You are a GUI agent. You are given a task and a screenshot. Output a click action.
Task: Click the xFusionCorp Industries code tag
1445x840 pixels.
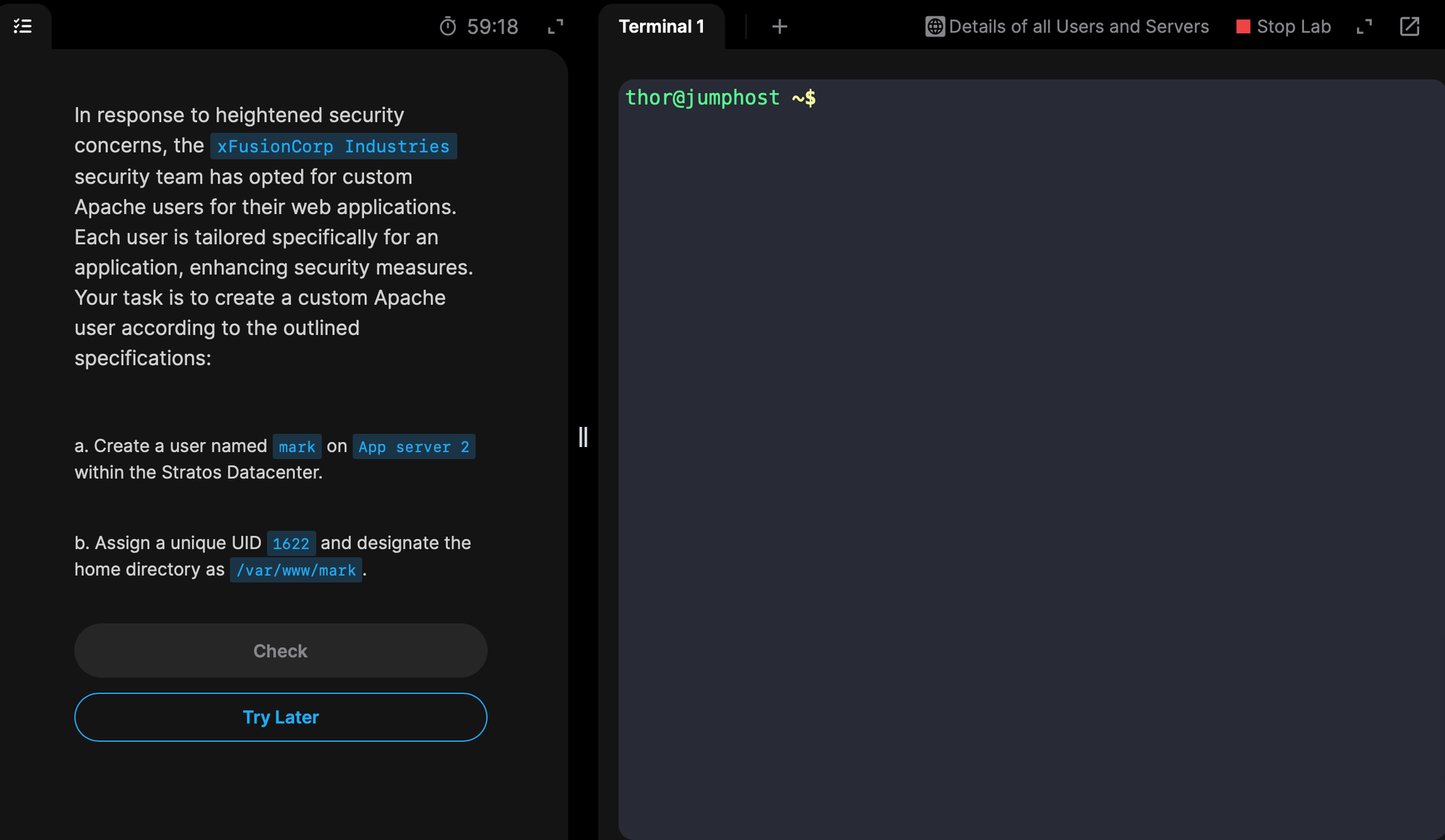tap(333, 147)
